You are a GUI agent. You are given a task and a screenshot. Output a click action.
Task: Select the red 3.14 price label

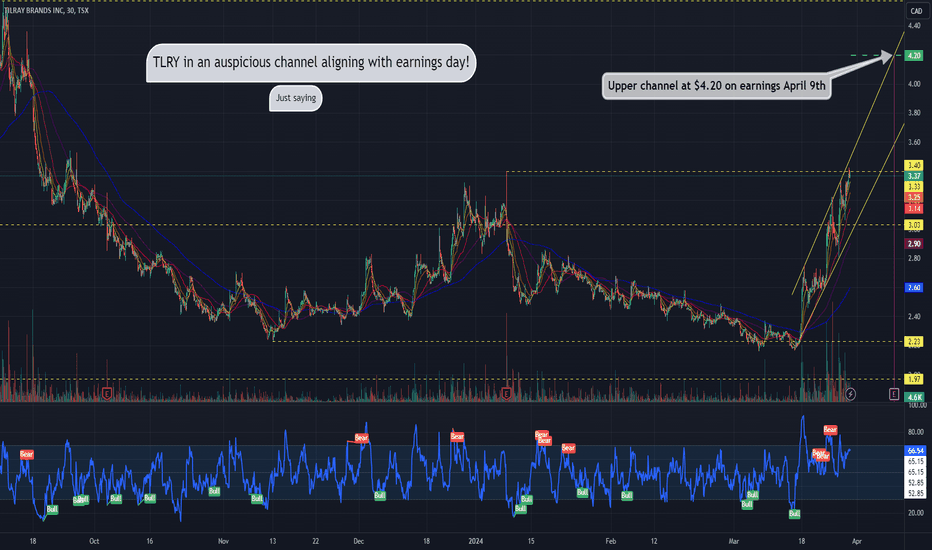click(914, 208)
